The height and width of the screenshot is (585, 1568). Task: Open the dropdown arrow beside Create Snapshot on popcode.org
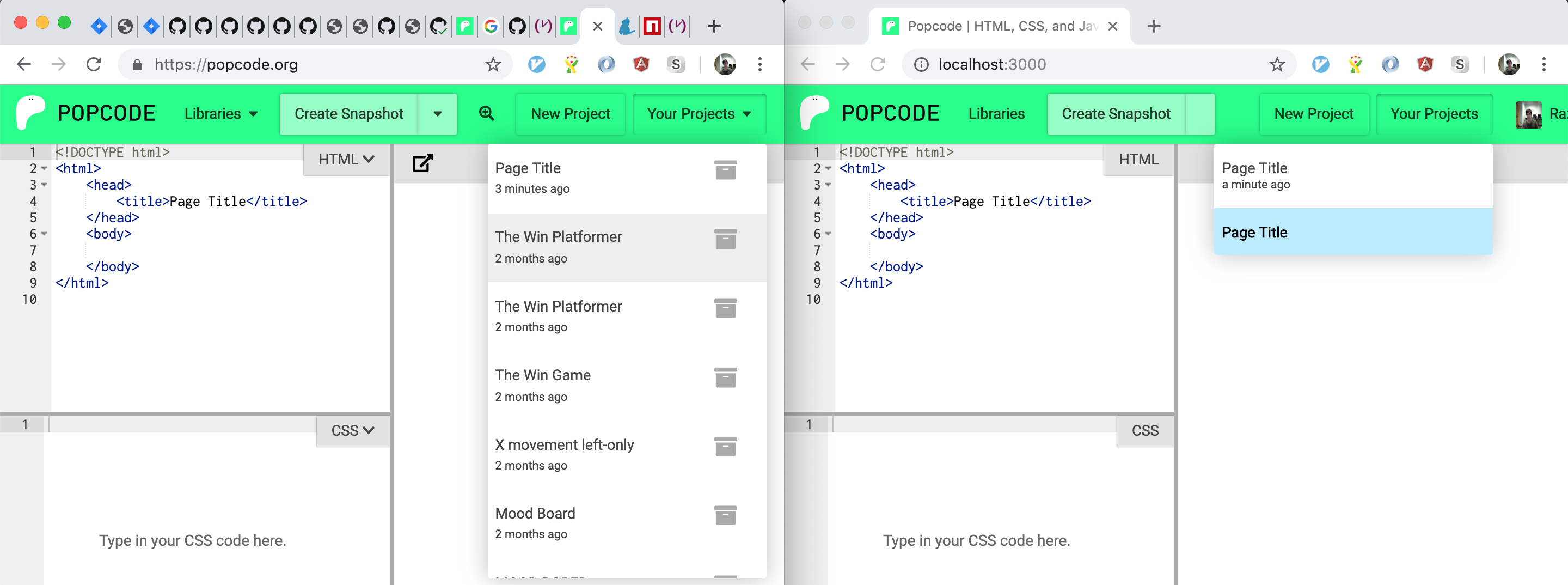(x=437, y=114)
